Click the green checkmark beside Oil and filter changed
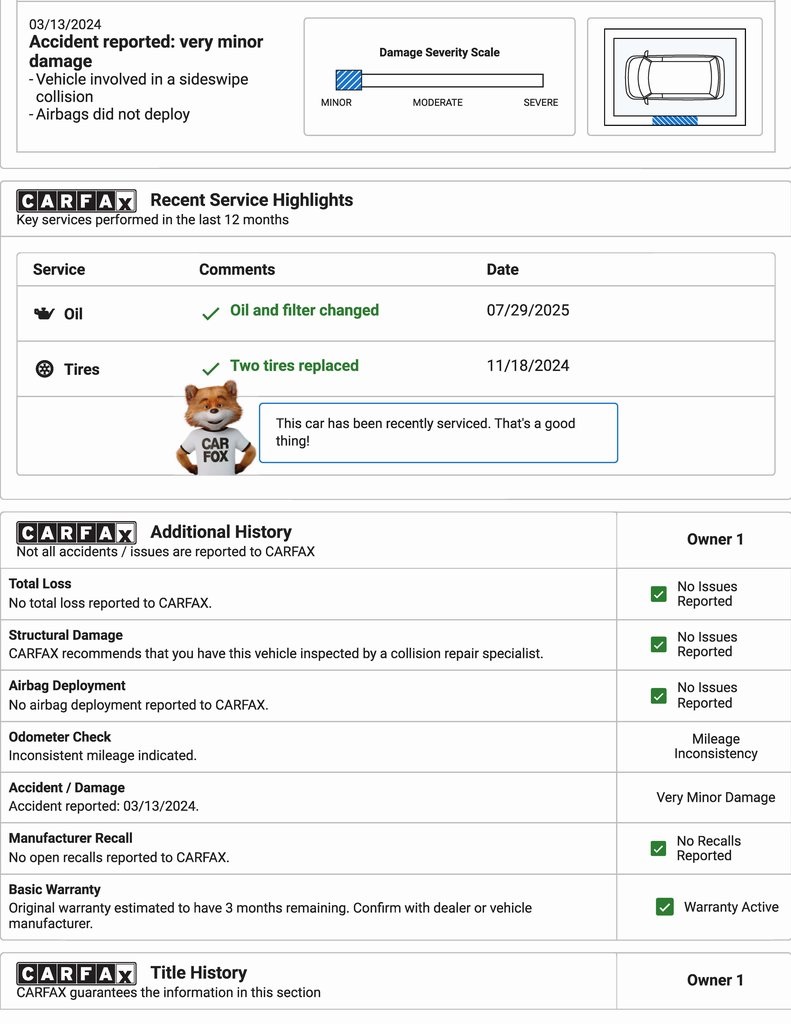Viewport: 791px width, 1024px height. pos(210,314)
